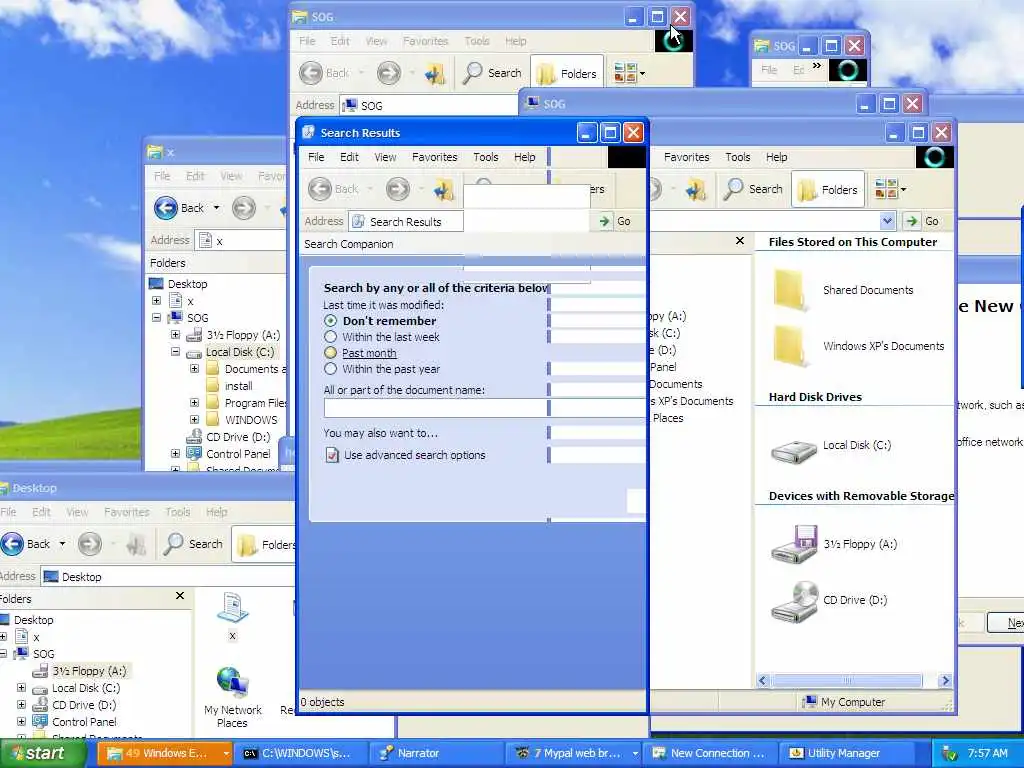The height and width of the screenshot is (768, 1024).
Task: Close the folders pane in My Computer window
Action: (739, 241)
